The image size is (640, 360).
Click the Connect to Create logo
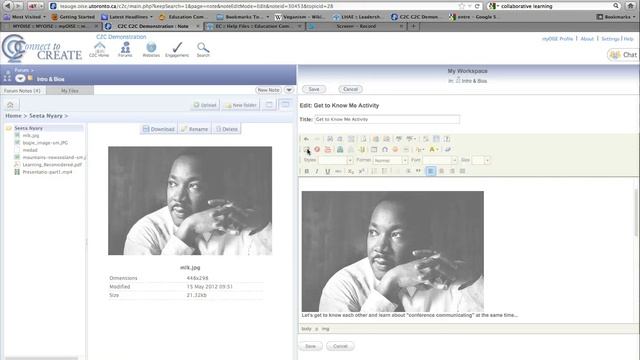42,49
